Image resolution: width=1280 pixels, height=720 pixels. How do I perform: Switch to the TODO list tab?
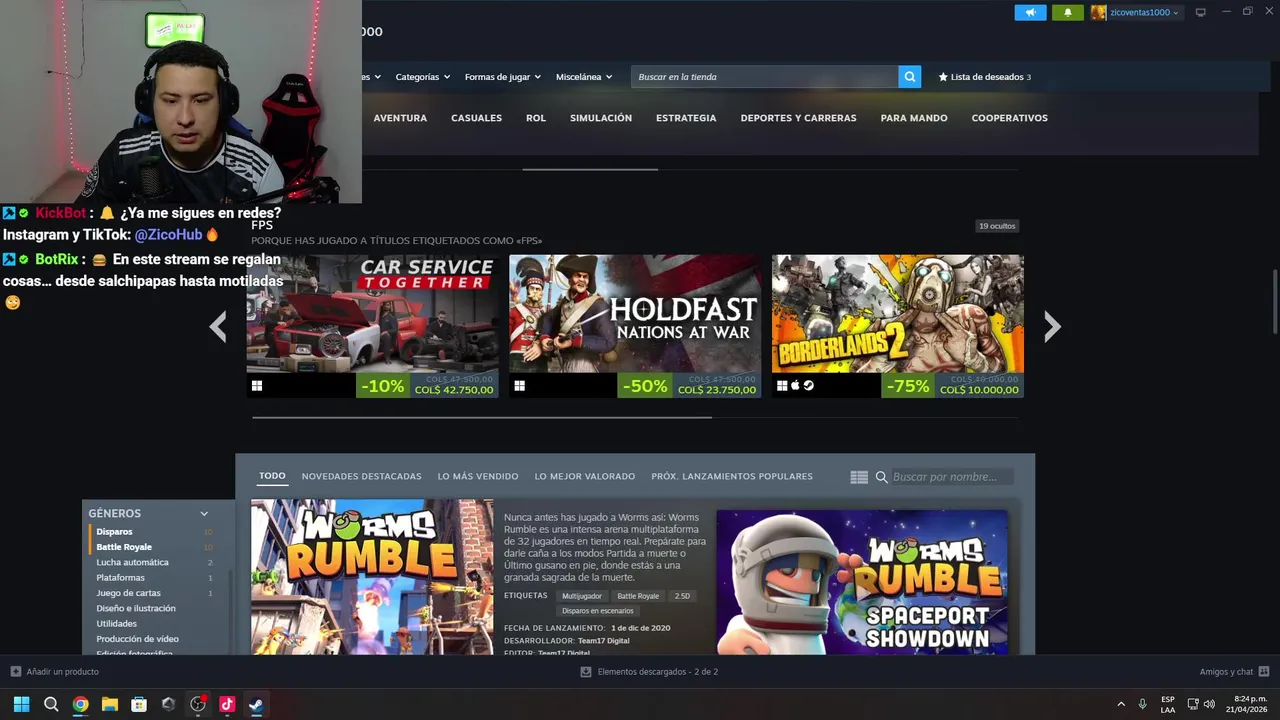[x=272, y=477]
